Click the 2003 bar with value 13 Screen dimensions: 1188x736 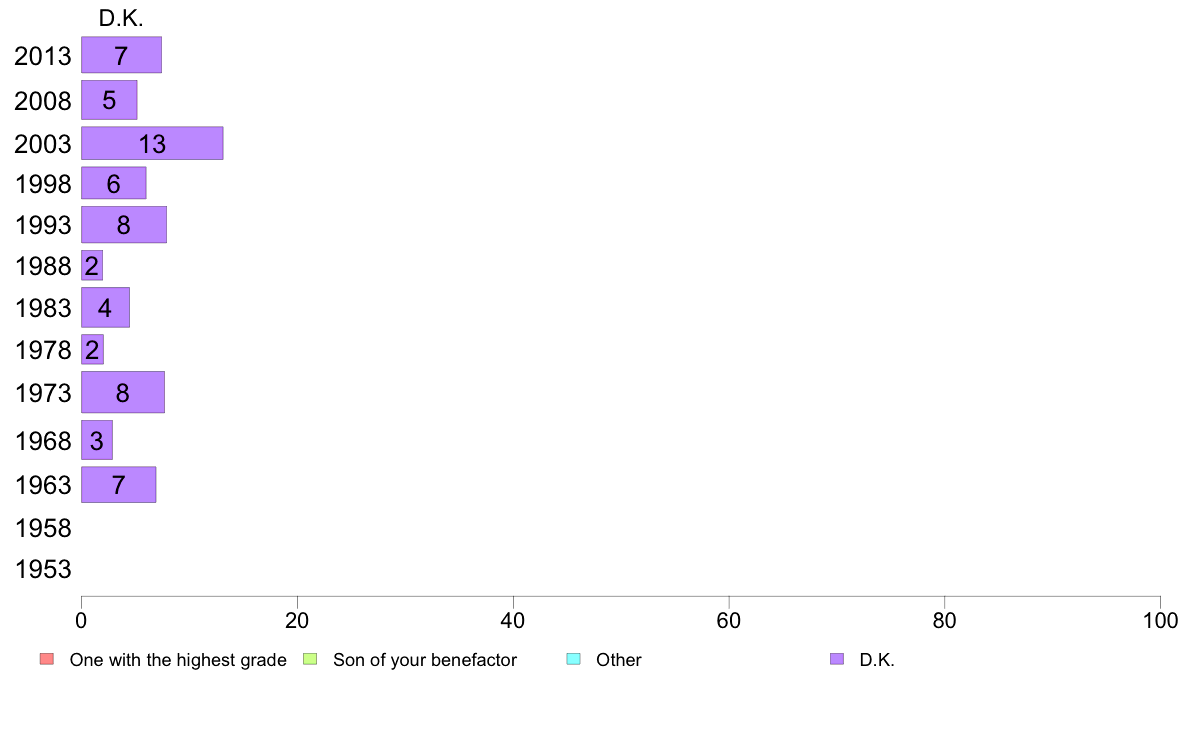152,143
